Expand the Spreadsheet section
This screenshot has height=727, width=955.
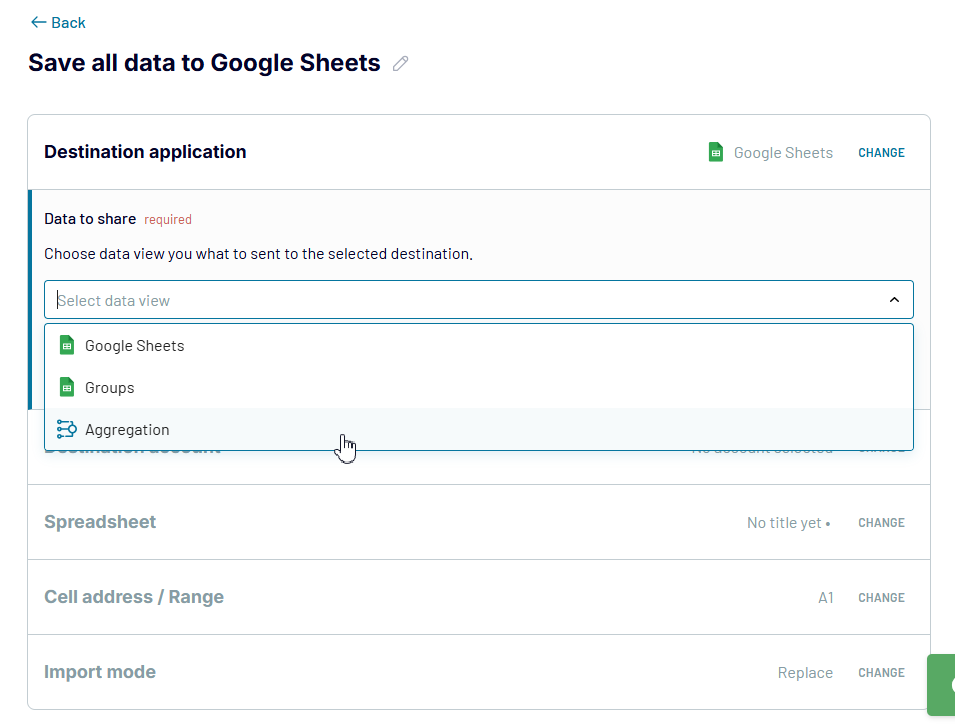tap(100, 522)
